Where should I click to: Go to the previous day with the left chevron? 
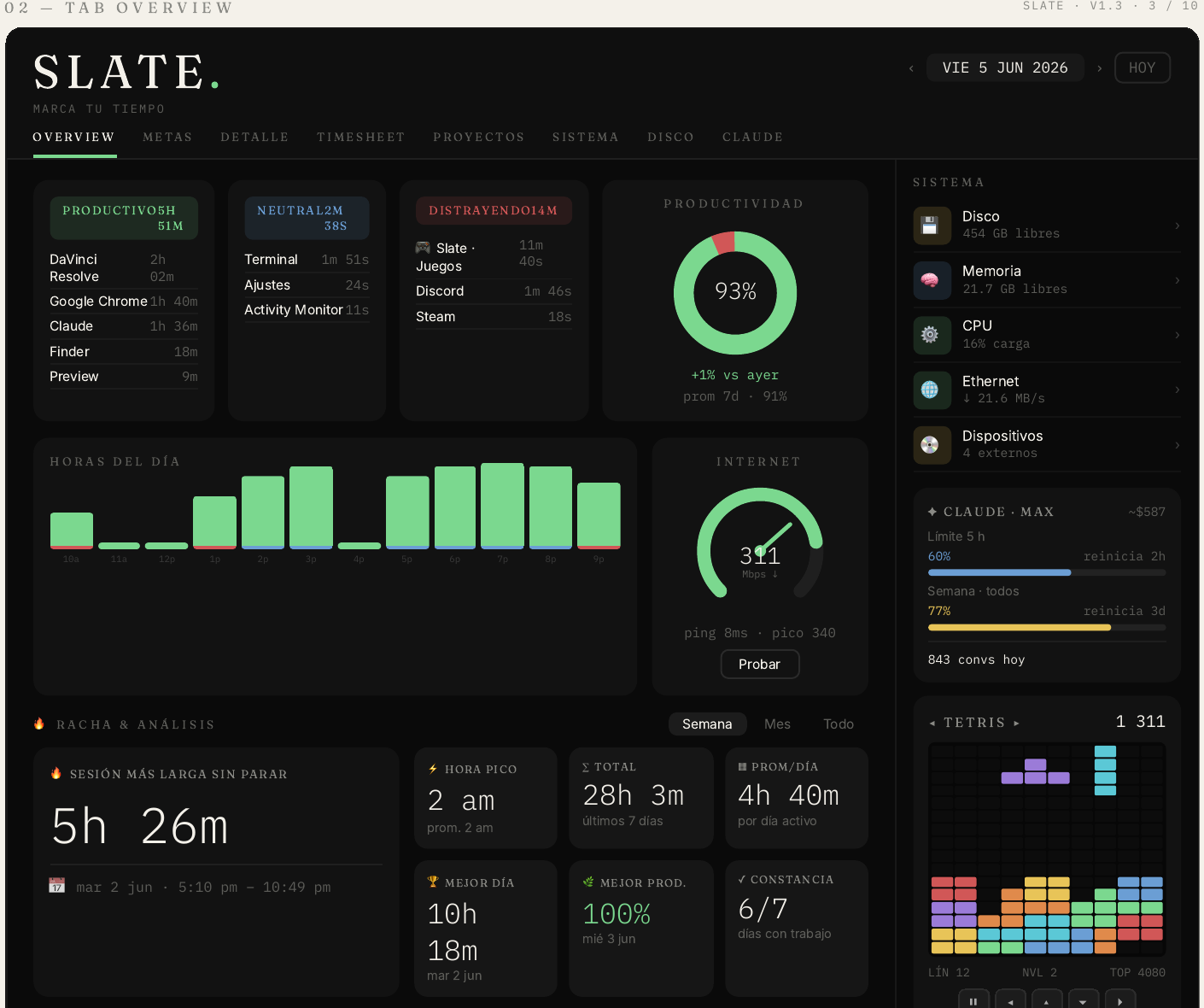point(911,68)
